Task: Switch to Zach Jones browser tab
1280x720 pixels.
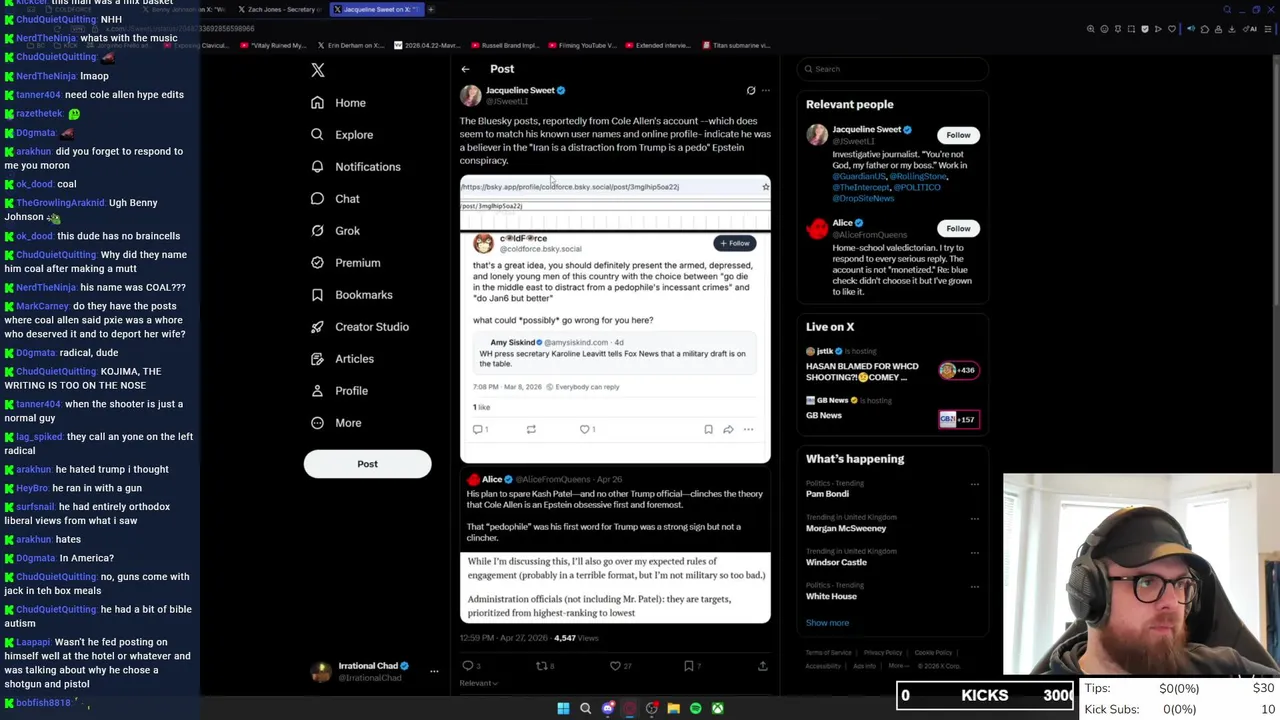Action: point(282,9)
